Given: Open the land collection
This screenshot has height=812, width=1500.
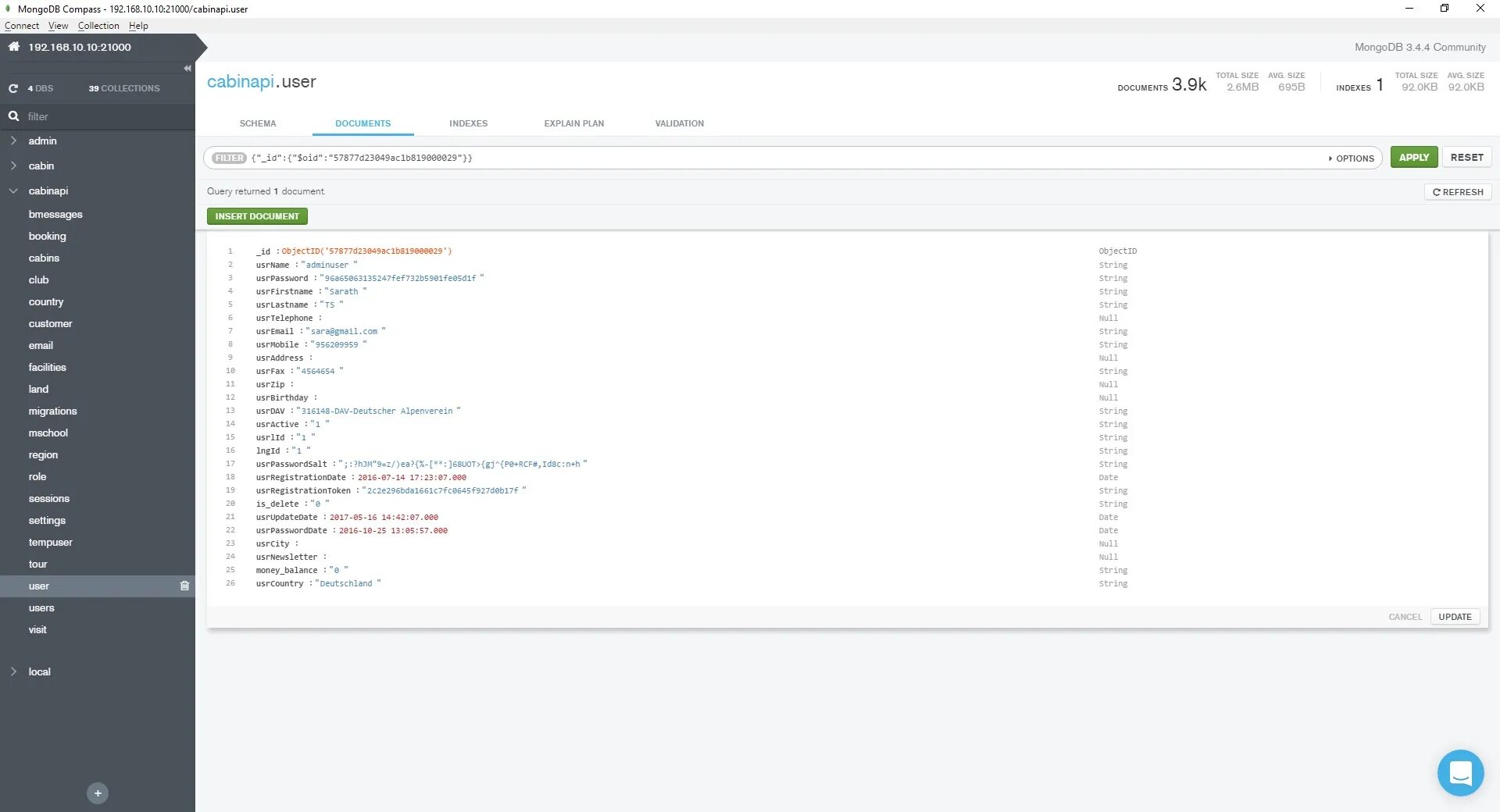Looking at the screenshot, I should coord(38,389).
